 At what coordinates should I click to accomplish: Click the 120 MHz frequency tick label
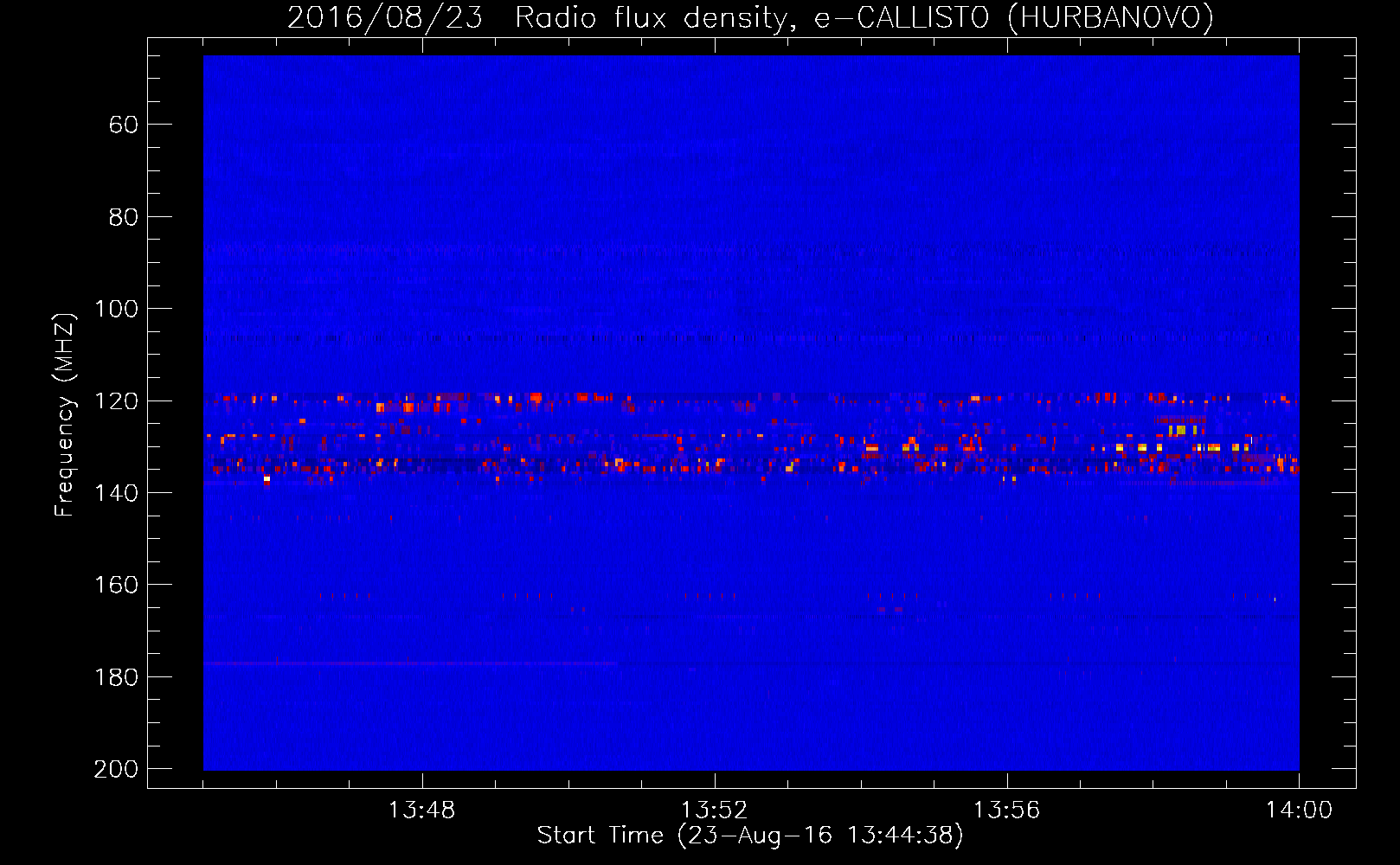116,400
